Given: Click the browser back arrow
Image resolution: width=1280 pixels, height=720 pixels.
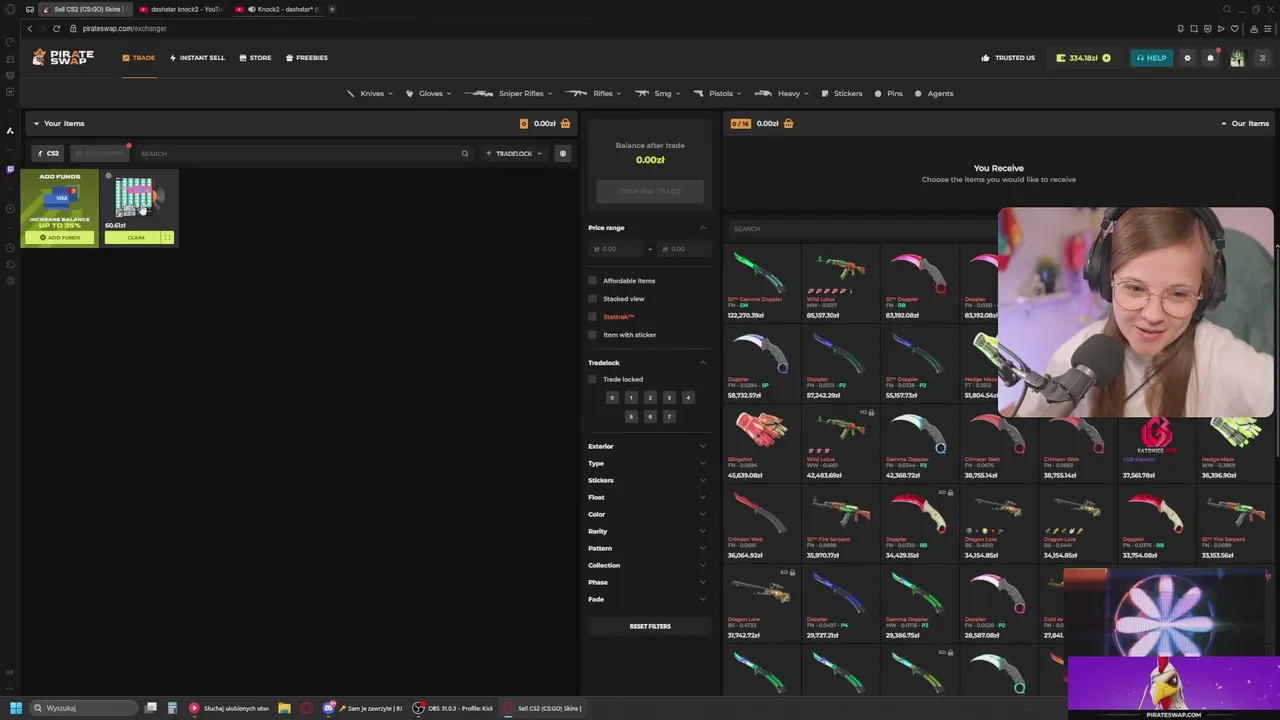Looking at the screenshot, I should [30, 28].
